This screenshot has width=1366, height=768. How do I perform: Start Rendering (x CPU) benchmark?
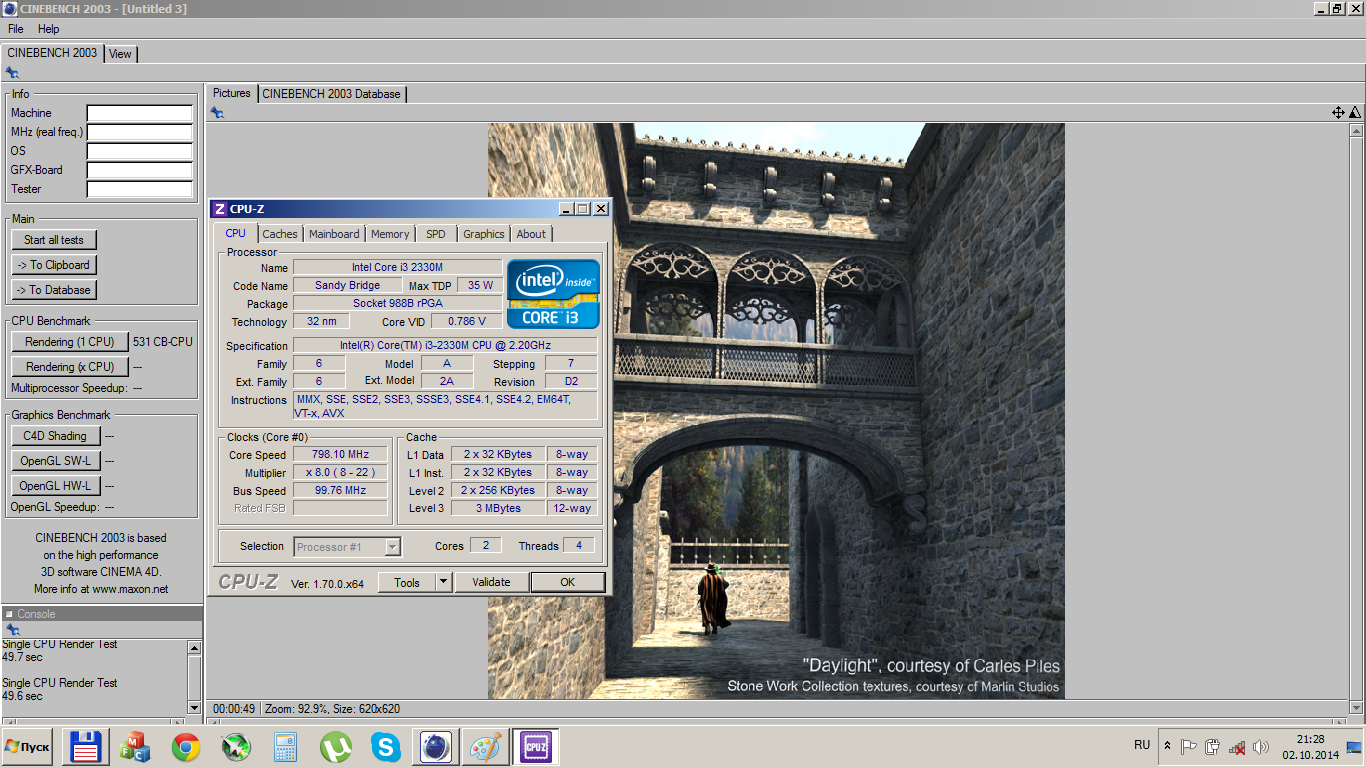[x=70, y=367]
